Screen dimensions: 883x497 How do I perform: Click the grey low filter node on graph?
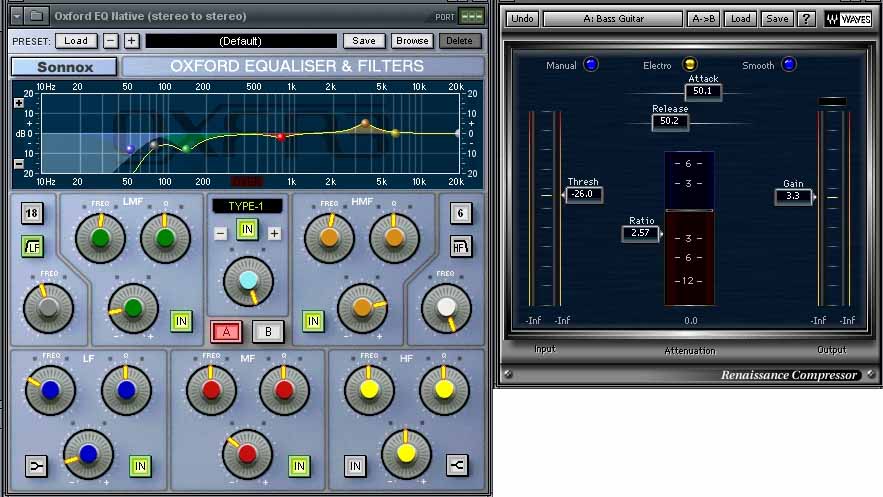[x=154, y=145]
